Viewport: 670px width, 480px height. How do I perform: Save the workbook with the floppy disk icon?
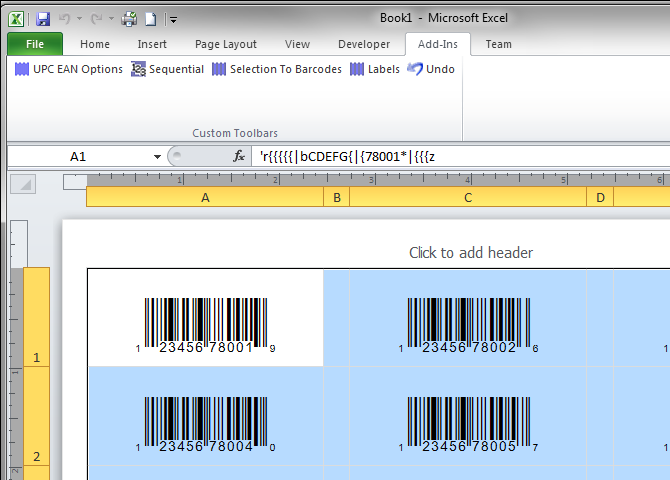point(43,19)
